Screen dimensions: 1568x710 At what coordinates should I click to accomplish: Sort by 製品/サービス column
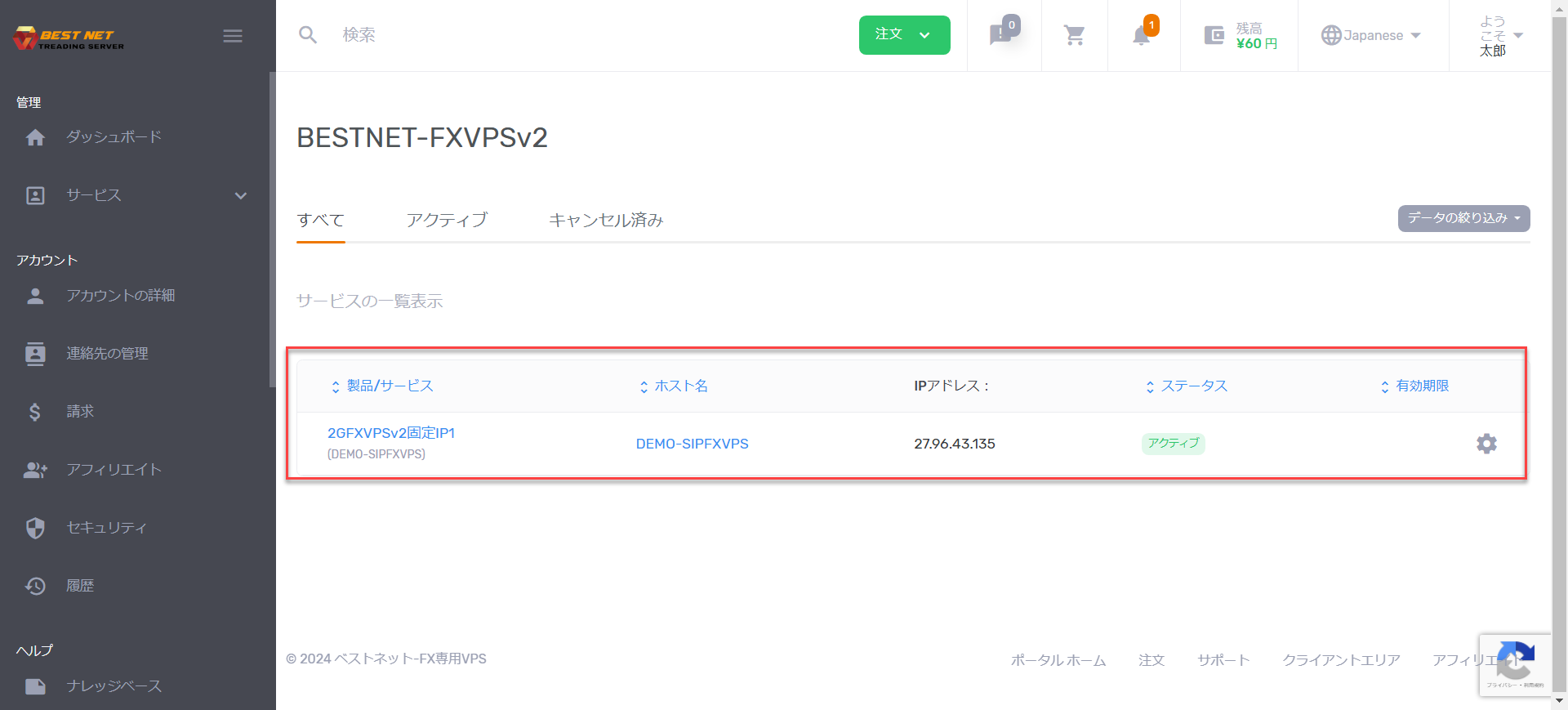coord(381,386)
